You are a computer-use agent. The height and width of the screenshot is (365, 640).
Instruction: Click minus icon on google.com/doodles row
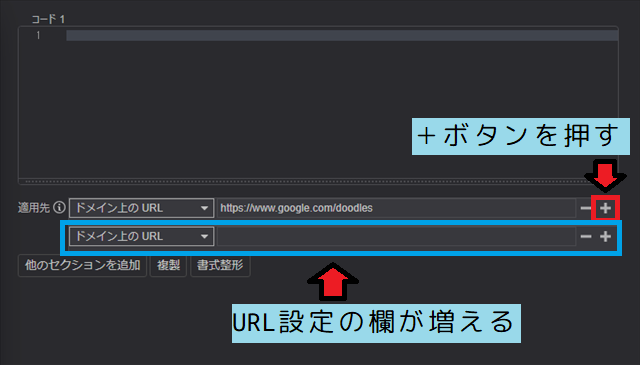pyautogui.click(x=586, y=208)
